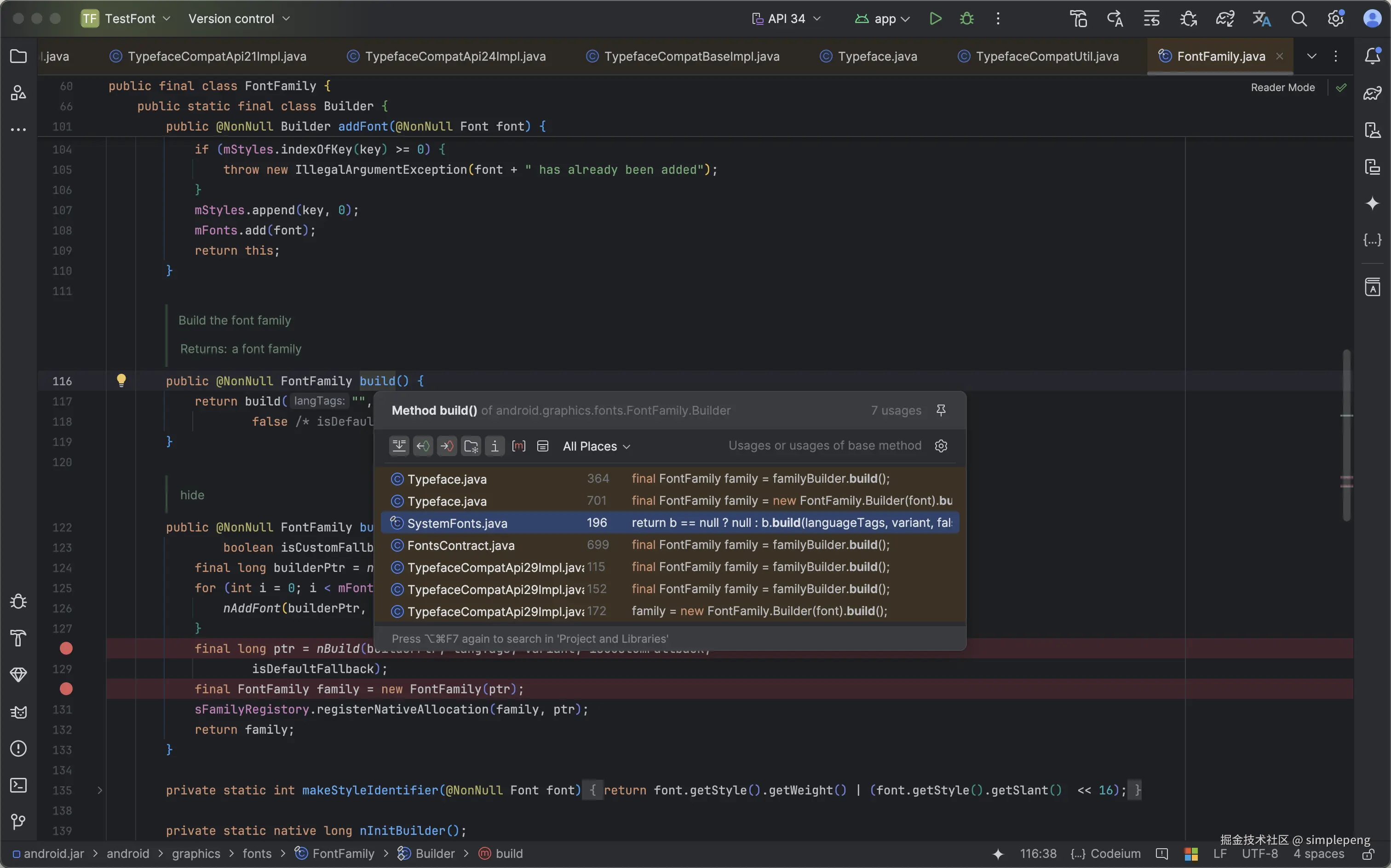The height and width of the screenshot is (868, 1391).
Task: Switch to the TypefaceCompatBaseImpl.java tab
Action: [691, 56]
